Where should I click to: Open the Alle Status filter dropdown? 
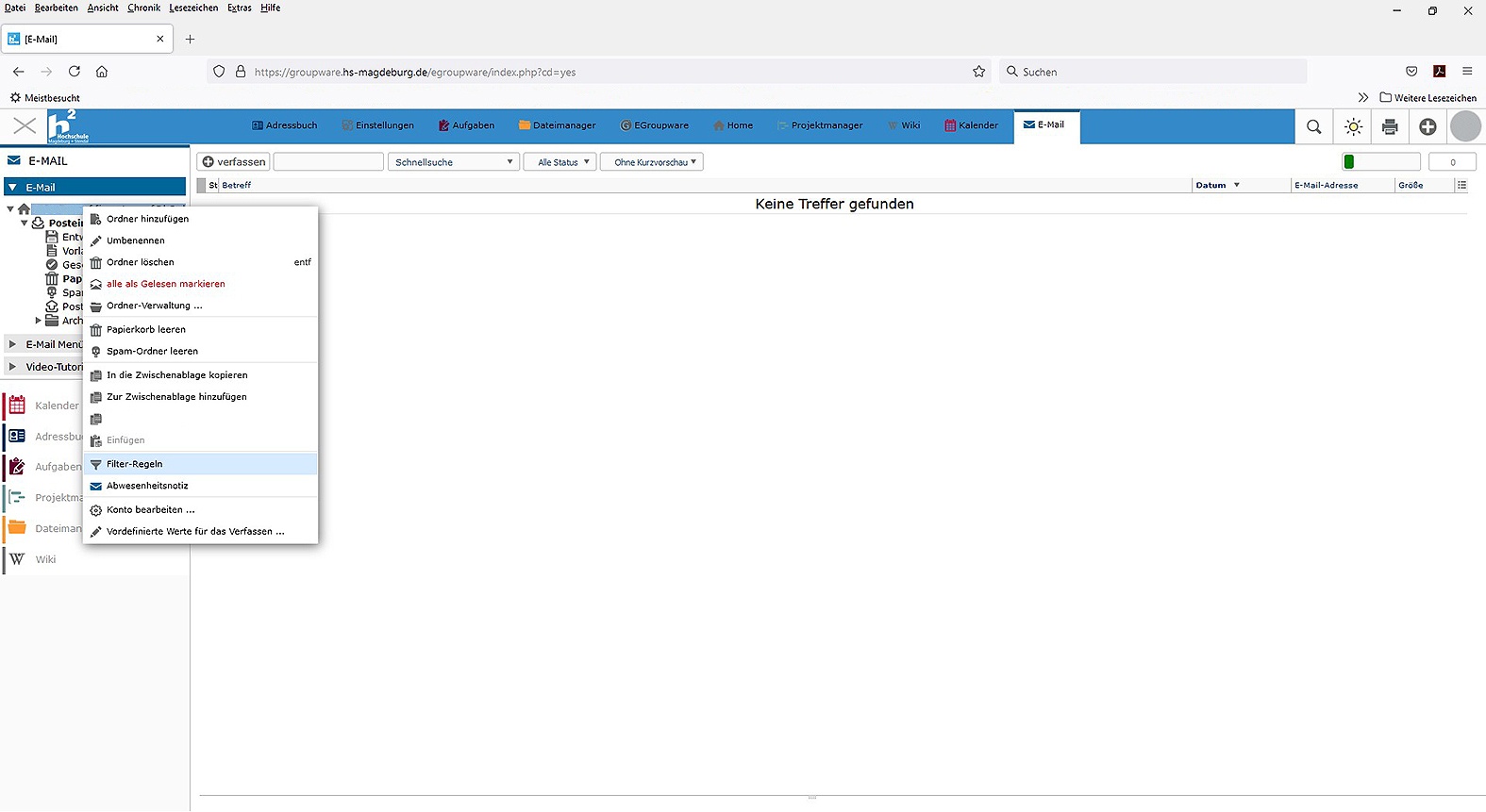[560, 162]
